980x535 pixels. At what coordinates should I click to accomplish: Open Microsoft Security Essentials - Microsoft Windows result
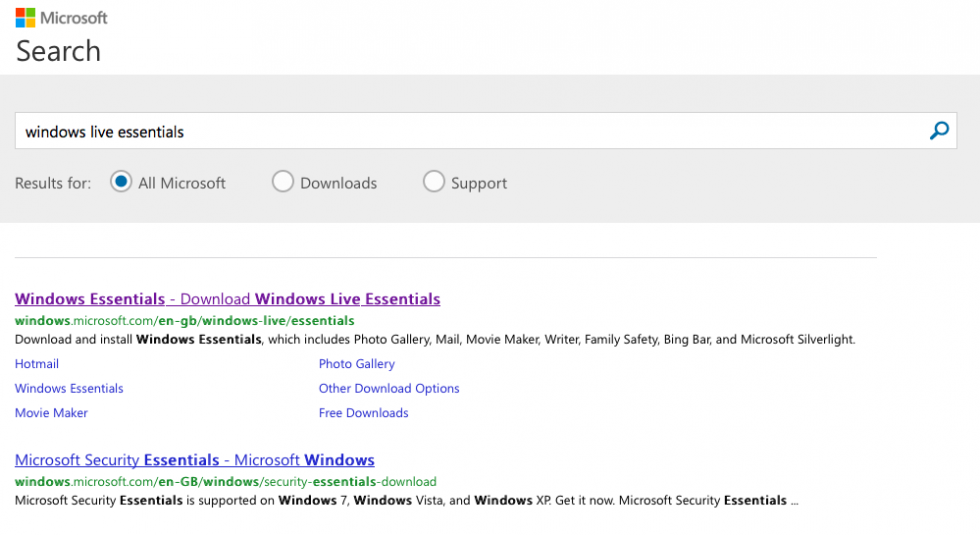[194, 460]
